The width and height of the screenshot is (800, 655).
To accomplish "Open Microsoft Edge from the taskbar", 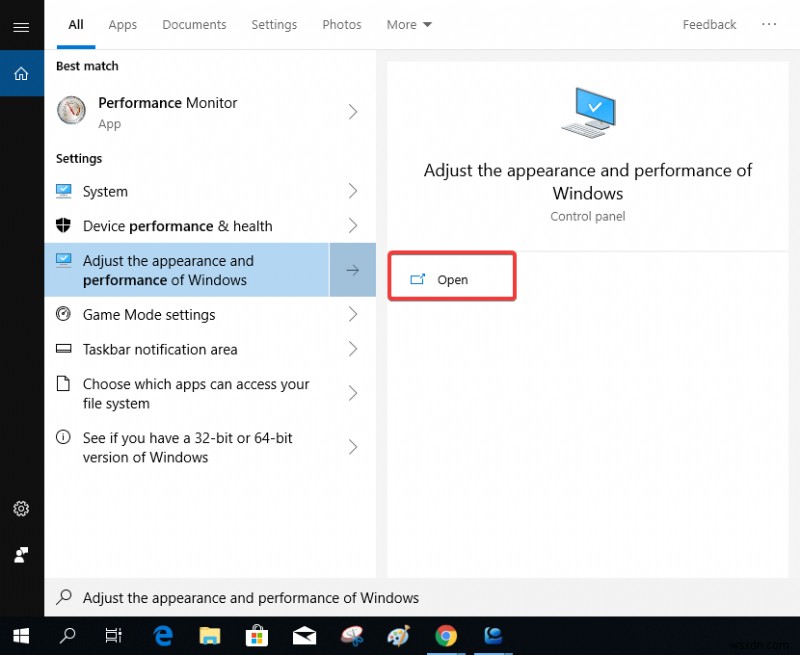I will click(x=162, y=635).
